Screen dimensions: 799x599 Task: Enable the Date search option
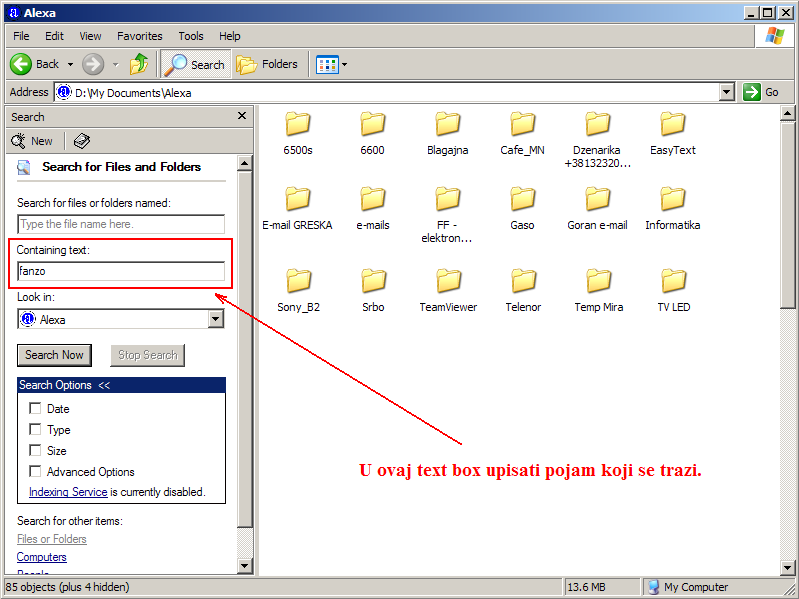[x=36, y=408]
